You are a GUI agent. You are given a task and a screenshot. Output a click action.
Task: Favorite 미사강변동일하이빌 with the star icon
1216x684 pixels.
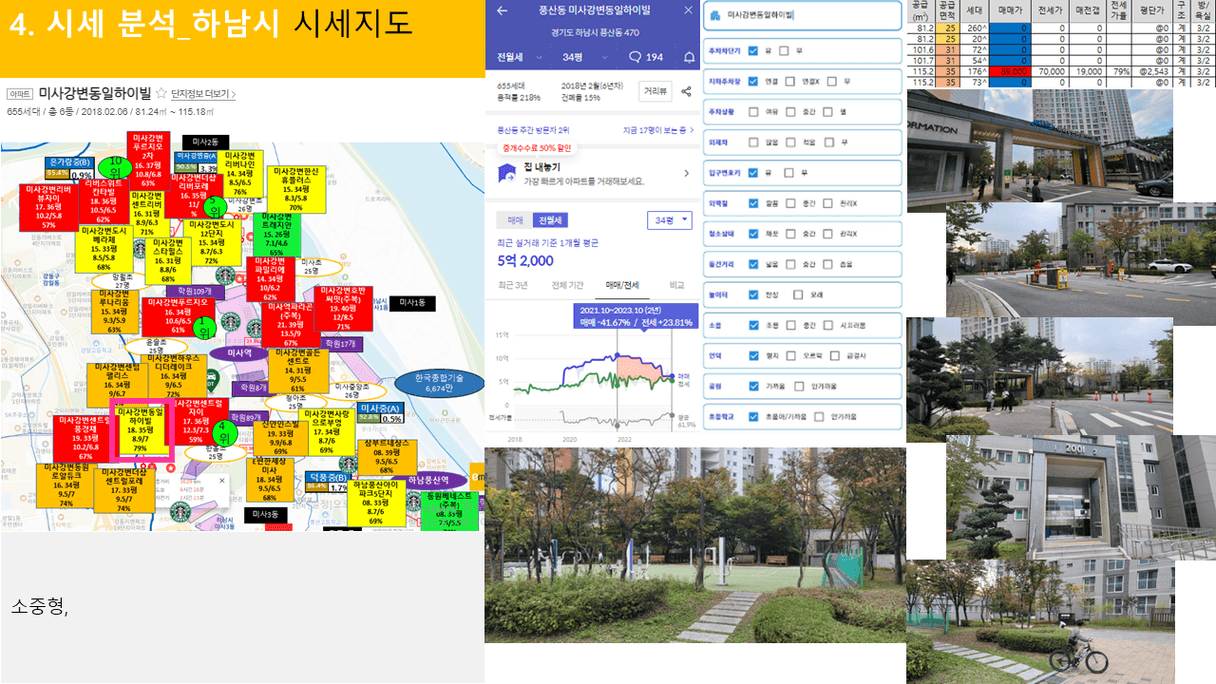click(x=160, y=93)
